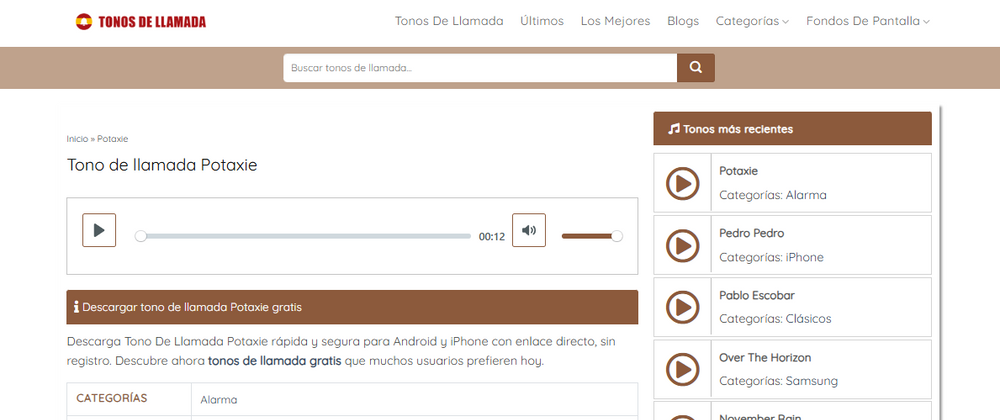The width and height of the screenshot is (1000, 420).
Task: Click the Tono de llamada Potaxie heading
Action: click(162, 165)
